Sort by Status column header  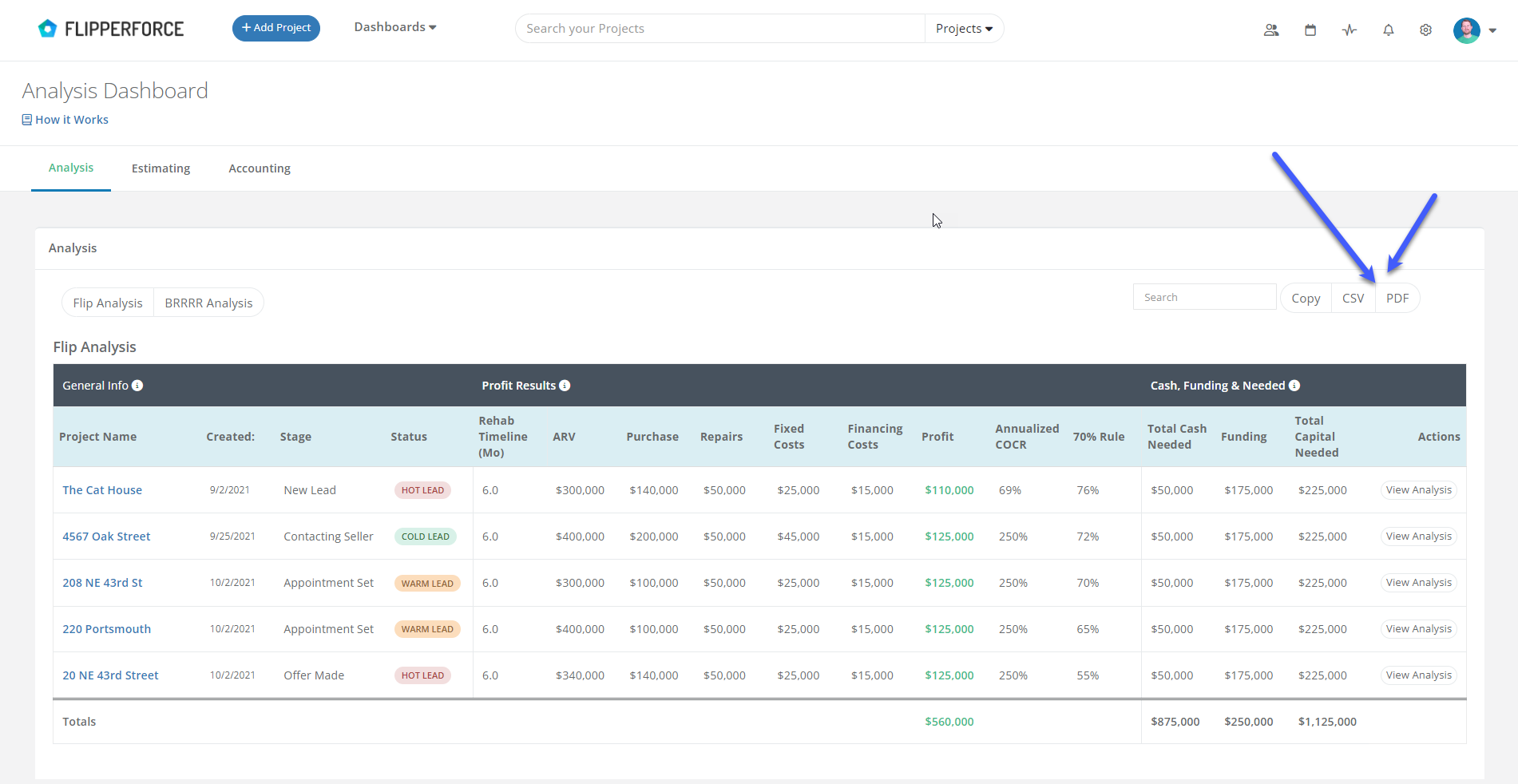[409, 437]
